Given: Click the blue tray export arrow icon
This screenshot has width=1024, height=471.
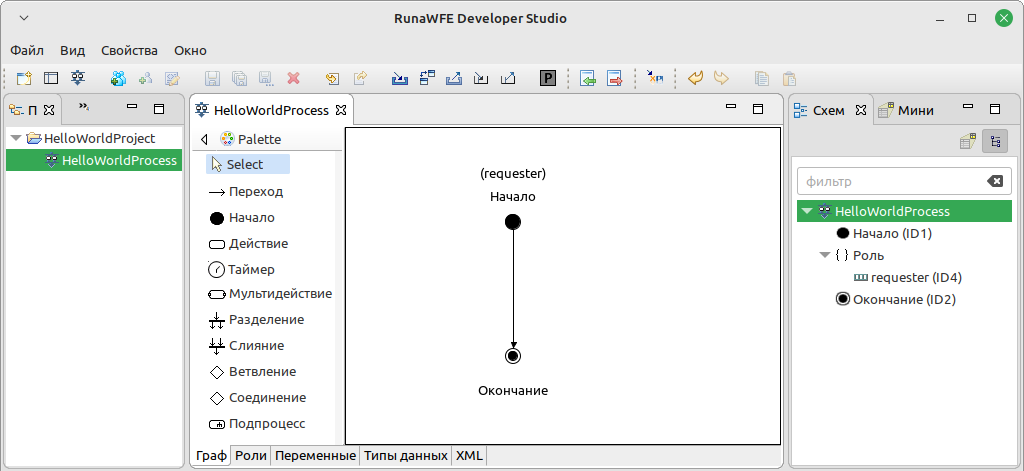Looking at the screenshot, I should click(454, 78).
